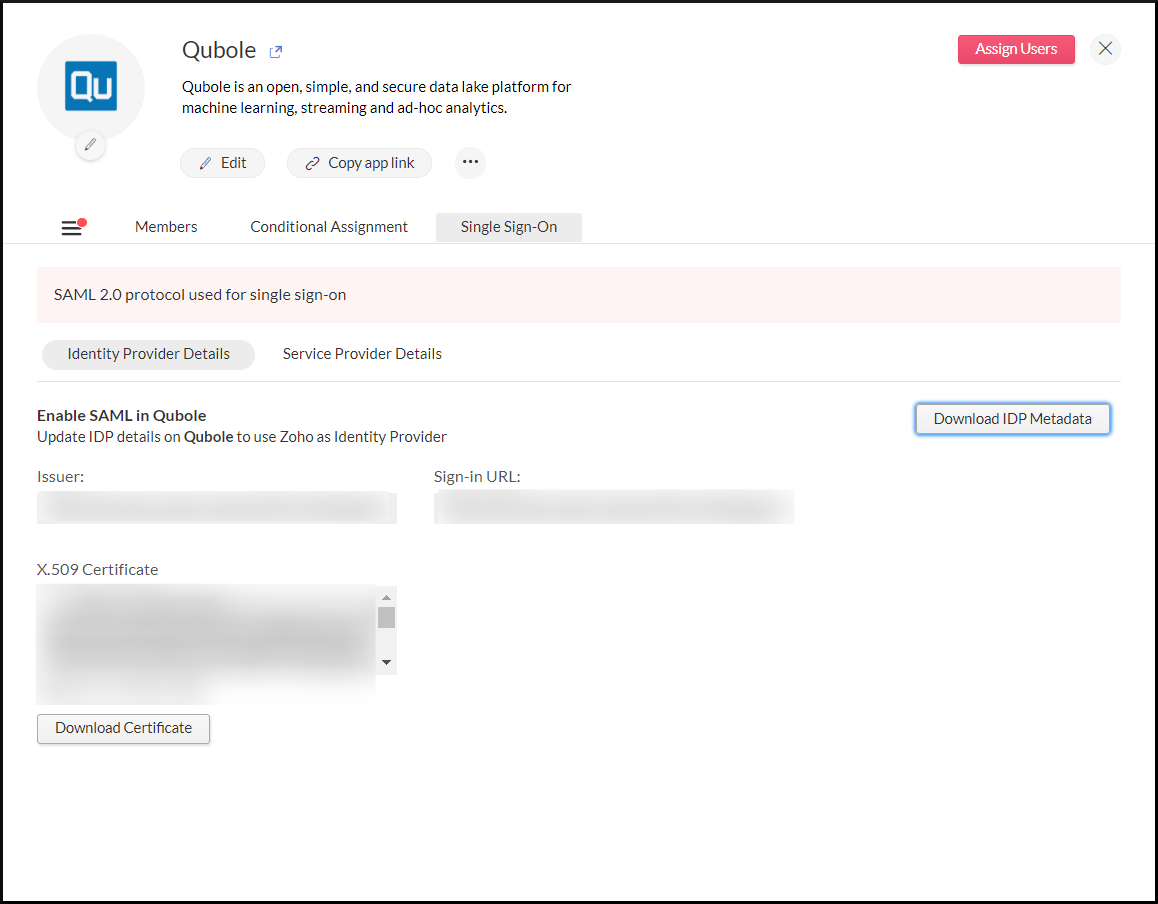Image resolution: width=1158 pixels, height=904 pixels.
Task: Open the hamburger menu with notification dot
Action: click(x=72, y=227)
